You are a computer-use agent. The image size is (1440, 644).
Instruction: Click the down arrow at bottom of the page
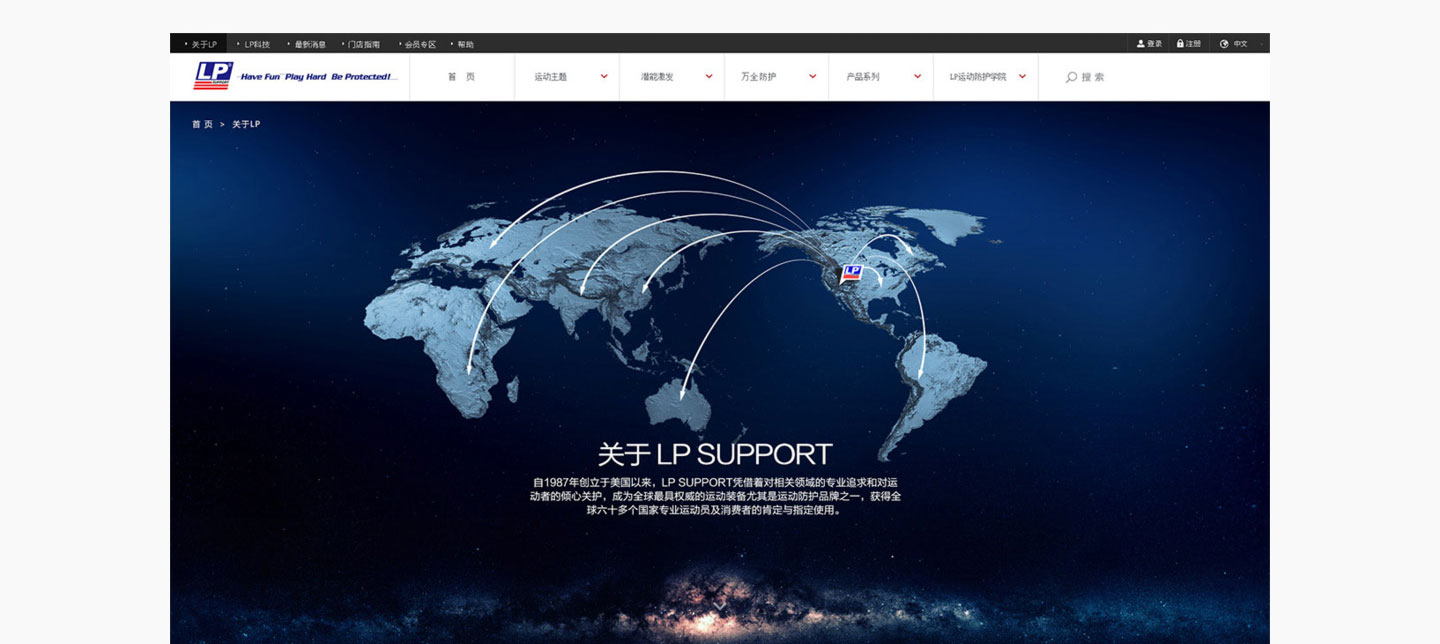[x=719, y=606]
